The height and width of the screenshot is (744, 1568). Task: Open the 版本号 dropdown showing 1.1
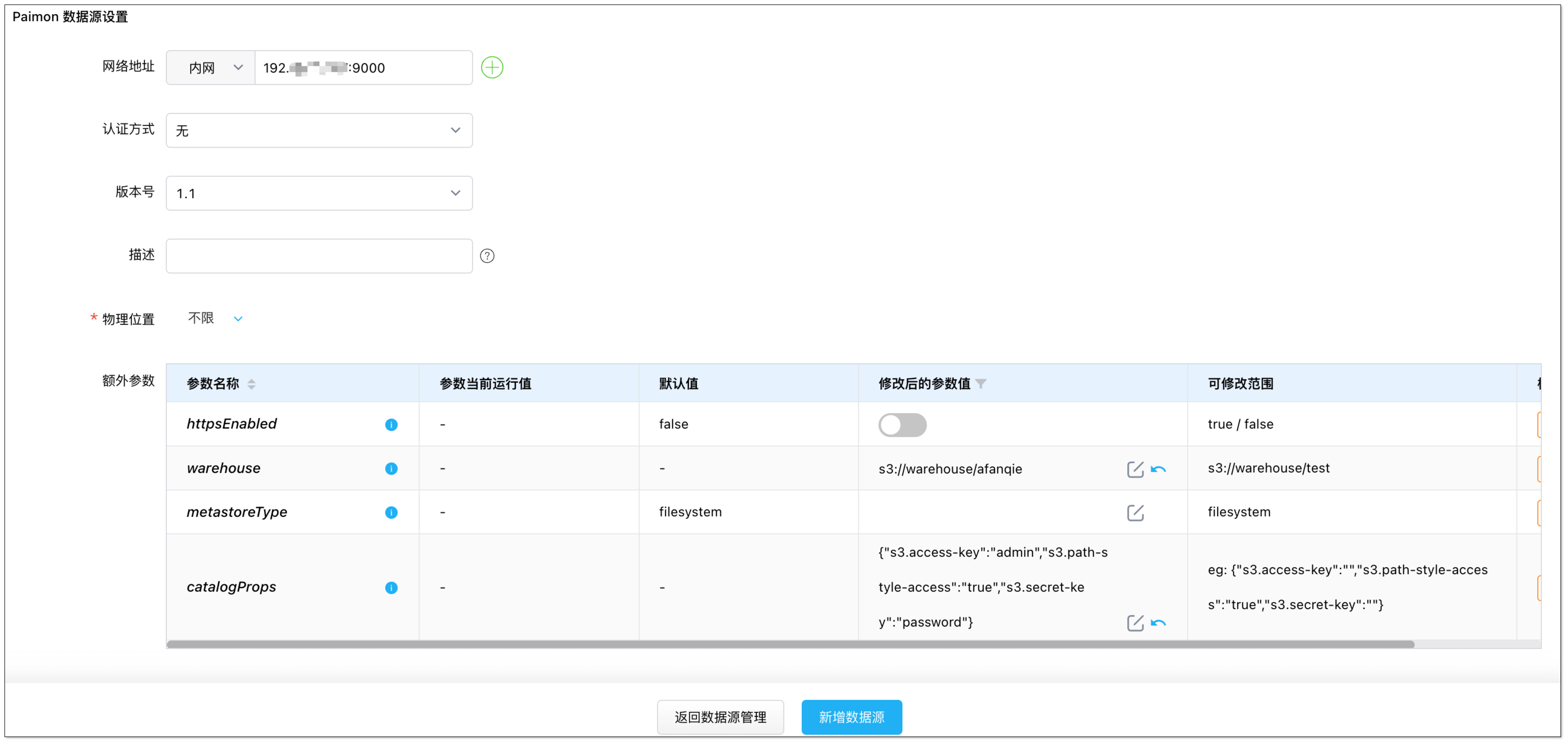pos(319,192)
